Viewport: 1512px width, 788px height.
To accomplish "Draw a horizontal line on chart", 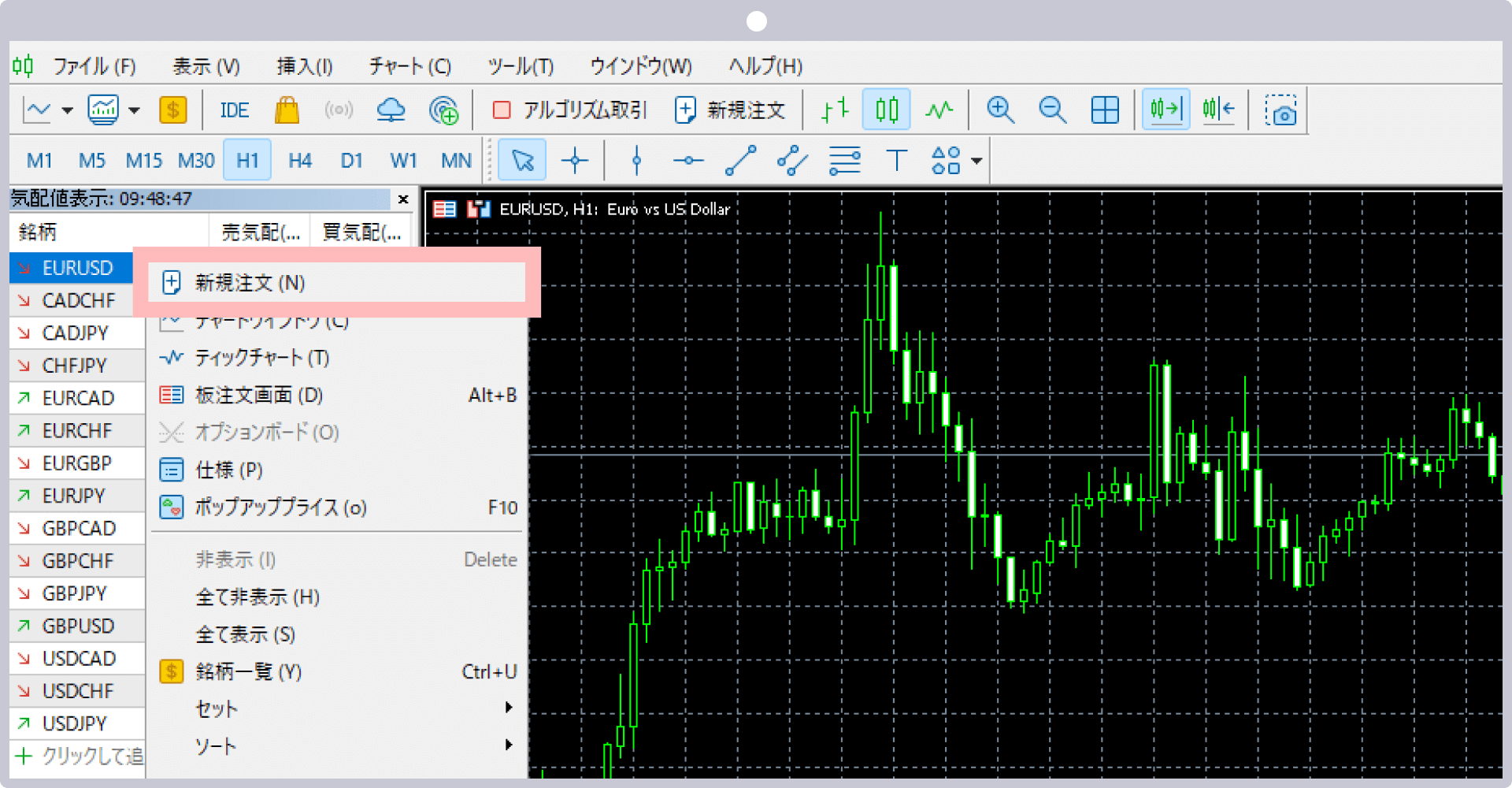I will 688,161.
